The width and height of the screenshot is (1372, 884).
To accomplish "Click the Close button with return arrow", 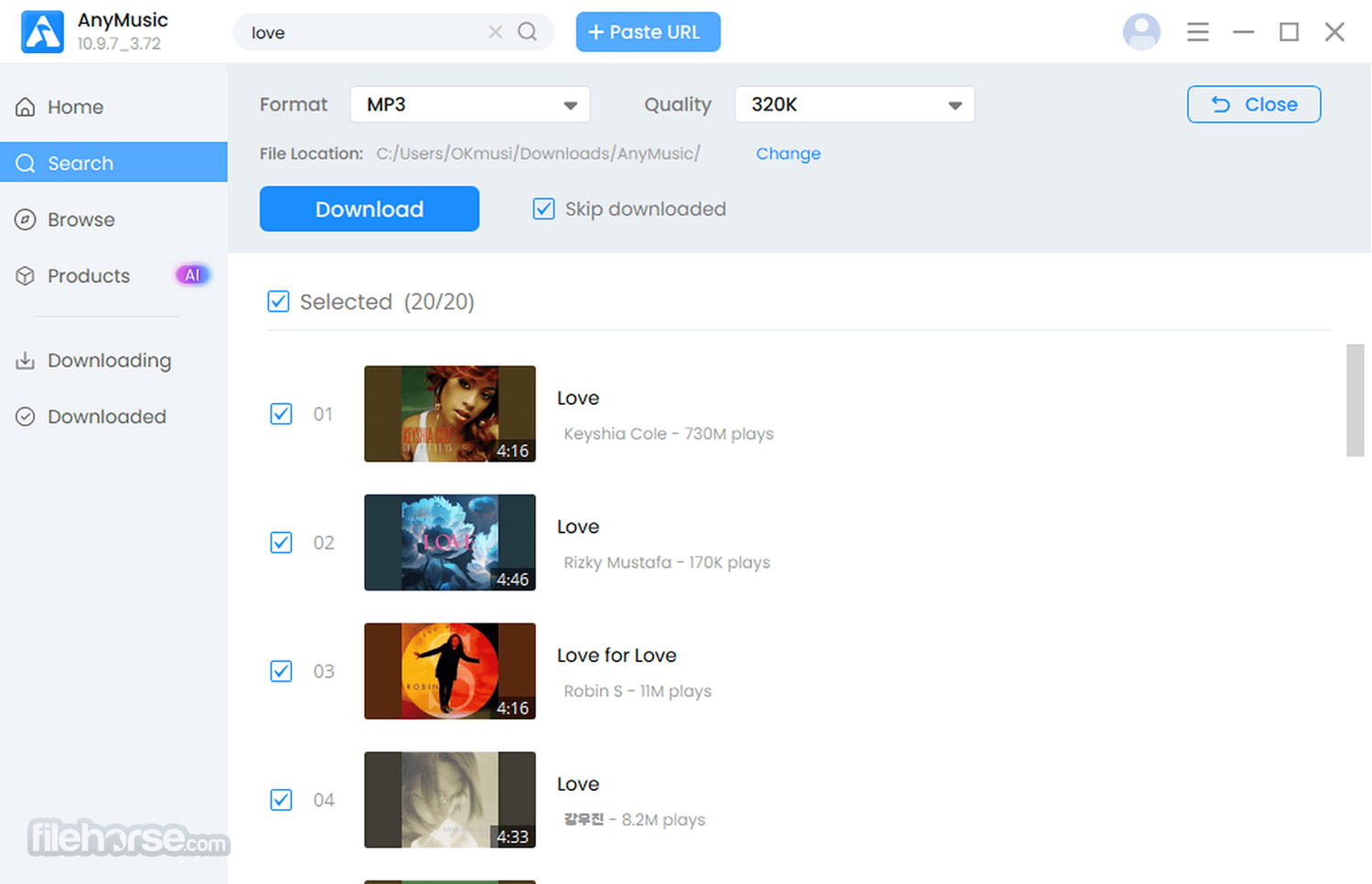I will pos(1254,104).
